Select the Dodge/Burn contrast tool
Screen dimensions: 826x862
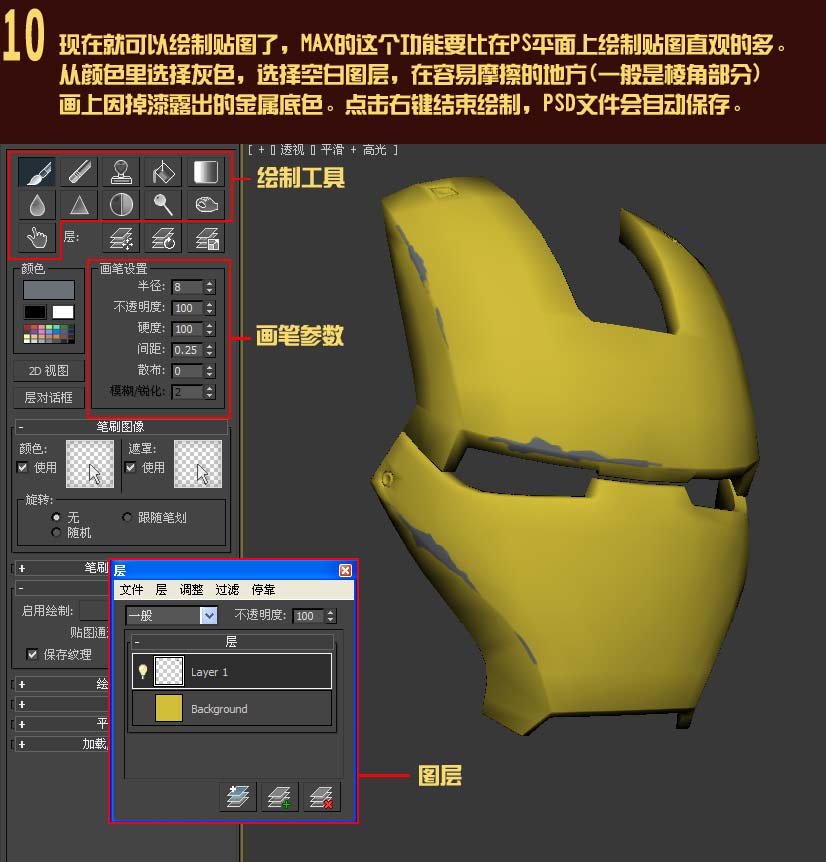point(121,204)
